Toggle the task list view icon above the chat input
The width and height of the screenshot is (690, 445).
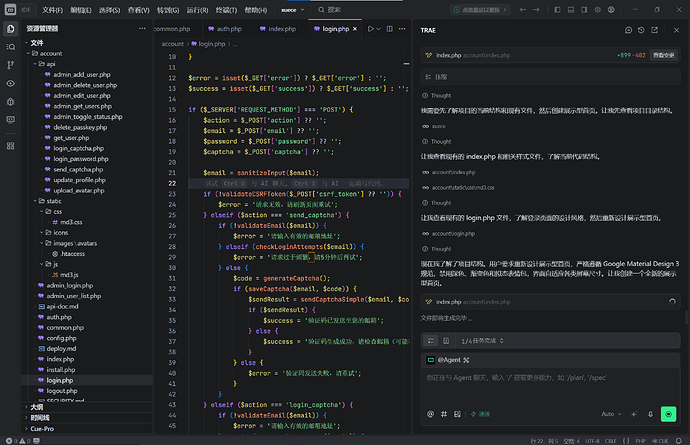click(x=431, y=341)
